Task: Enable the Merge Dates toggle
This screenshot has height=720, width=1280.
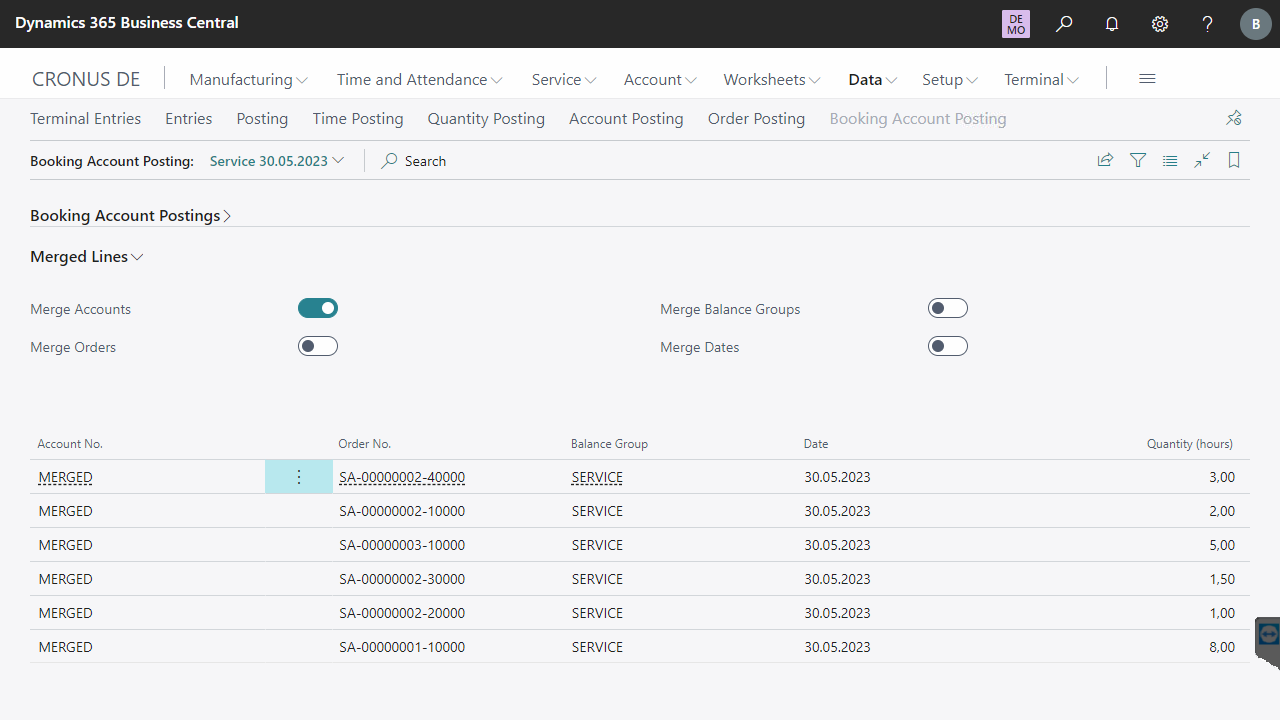Action: coord(948,346)
